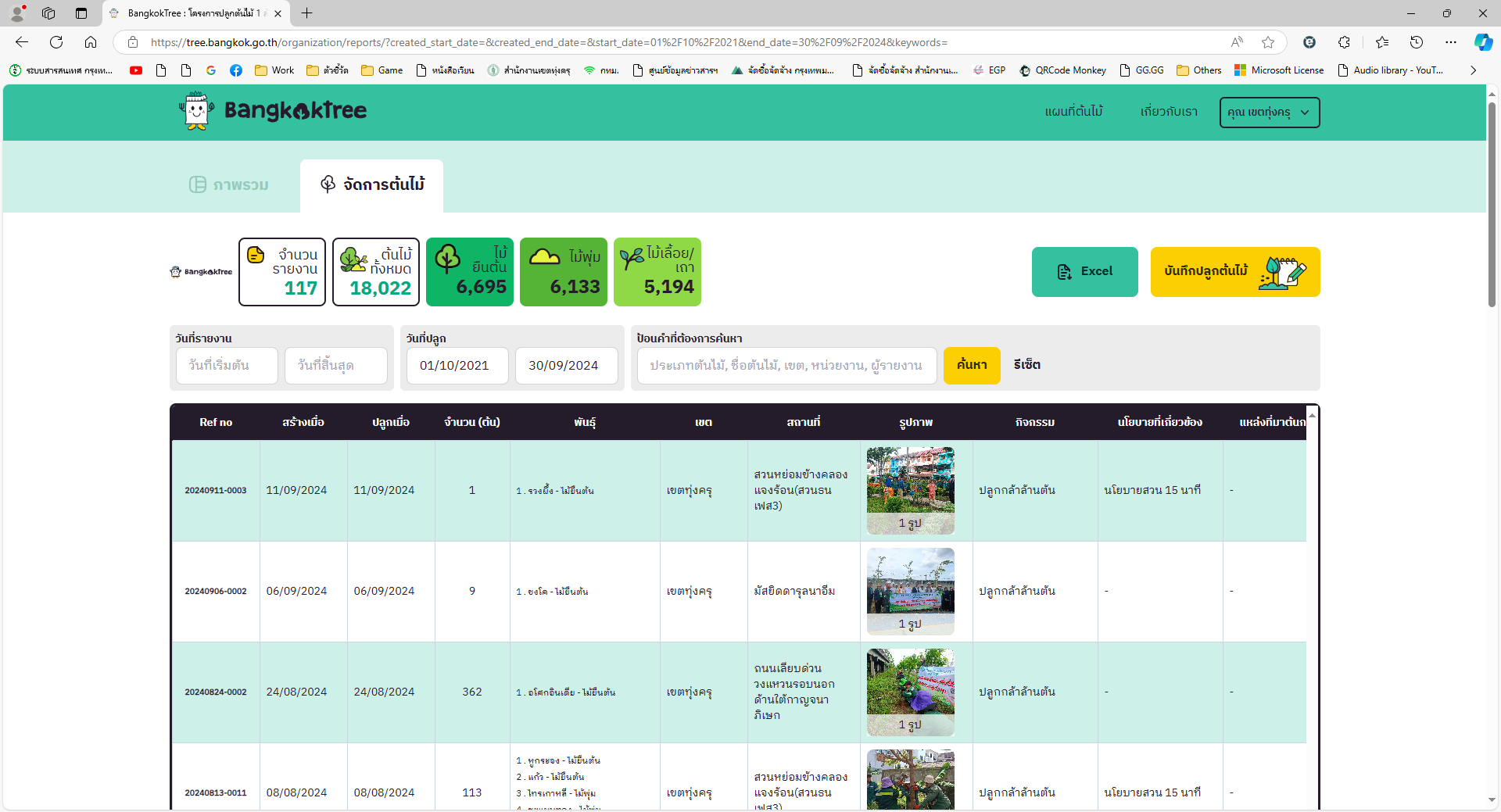Click the BangkokTree mascot logo
This screenshot has width=1501, height=812.
pos(196,111)
